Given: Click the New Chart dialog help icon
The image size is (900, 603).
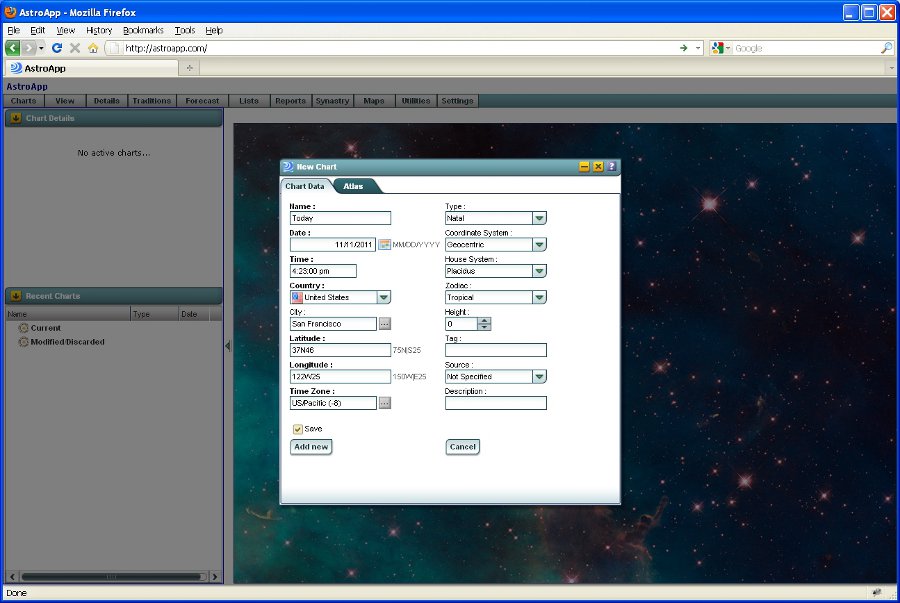Looking at the screenshot, I should click(611, 167).
